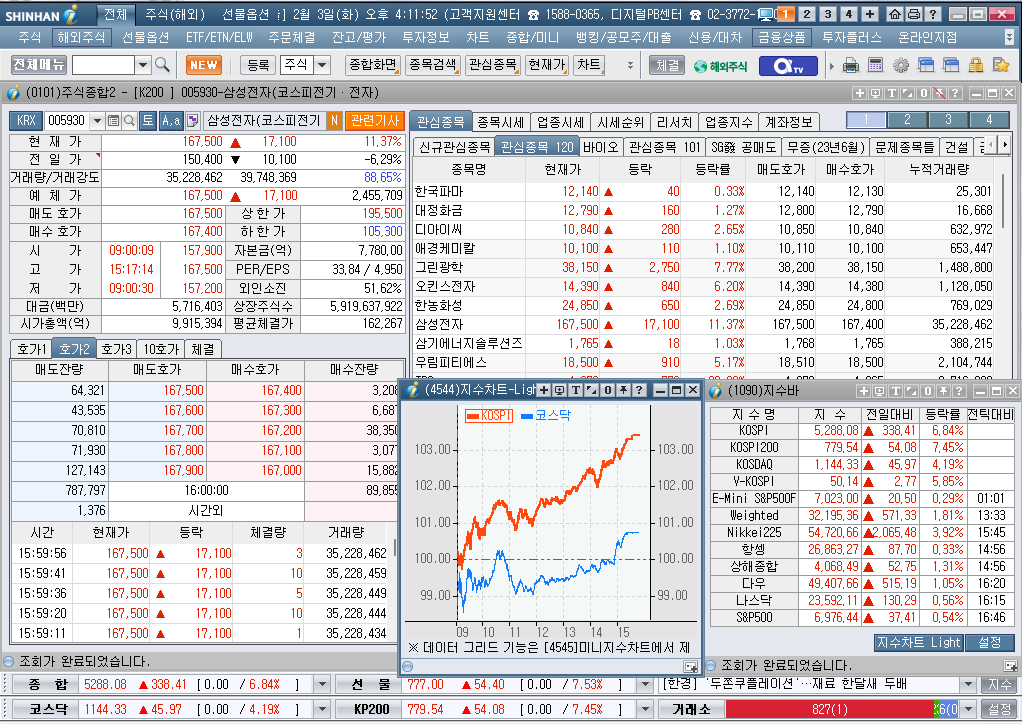Click the first window-layout icon after the gear
1022x724 pixels.
point(926,65)
